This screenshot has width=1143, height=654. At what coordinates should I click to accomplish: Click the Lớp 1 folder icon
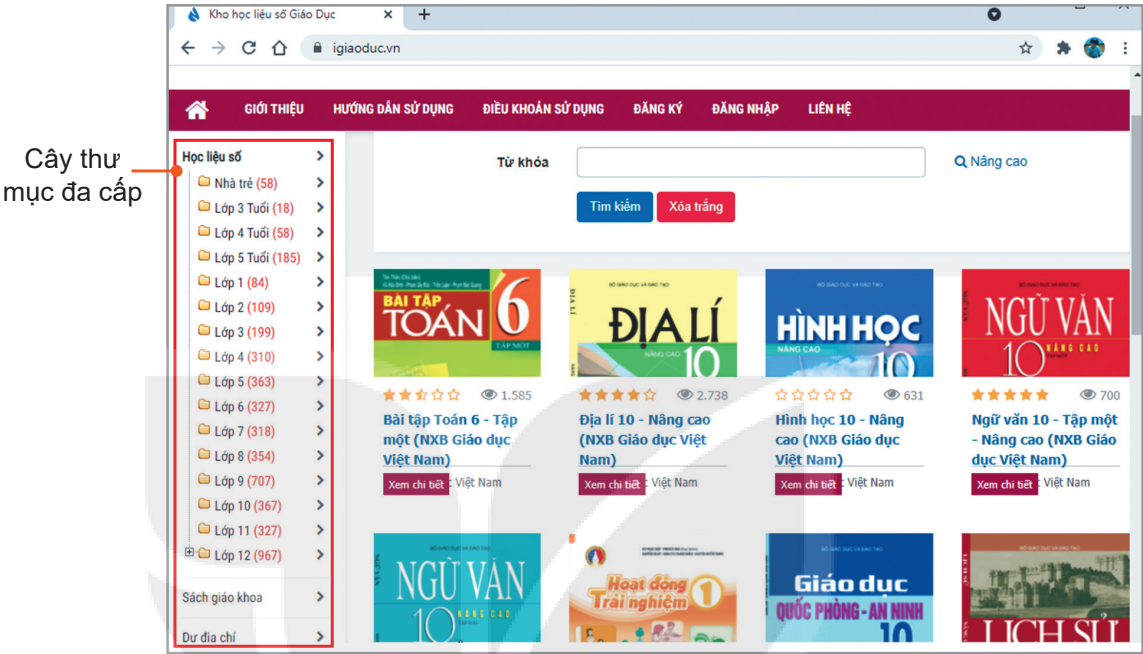click(x=204, y=281)
